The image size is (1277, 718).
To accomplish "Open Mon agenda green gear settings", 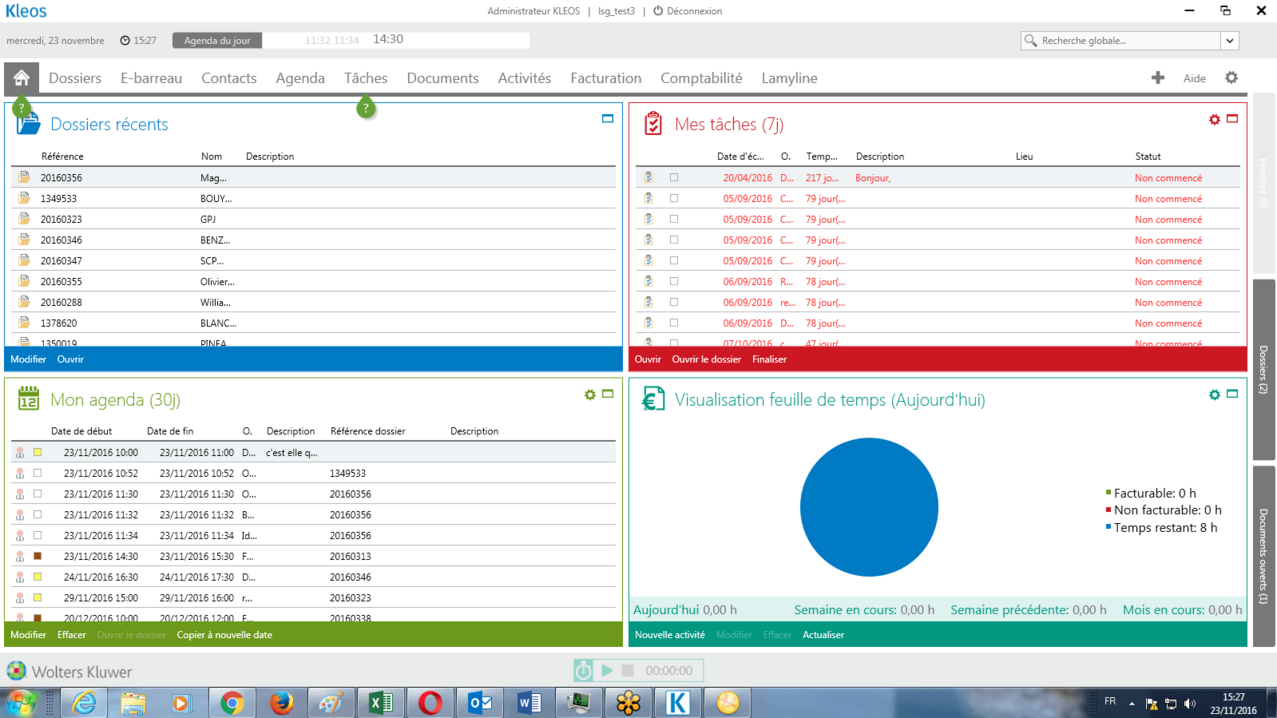I will [590, 395].
